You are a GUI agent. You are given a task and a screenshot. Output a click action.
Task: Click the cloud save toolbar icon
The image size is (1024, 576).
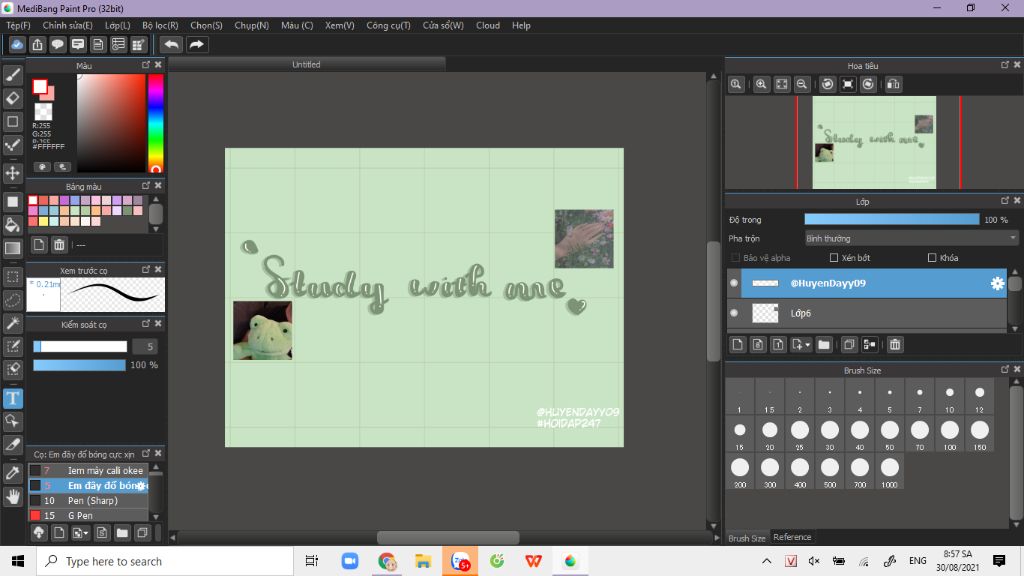click(x=17, y=44)
